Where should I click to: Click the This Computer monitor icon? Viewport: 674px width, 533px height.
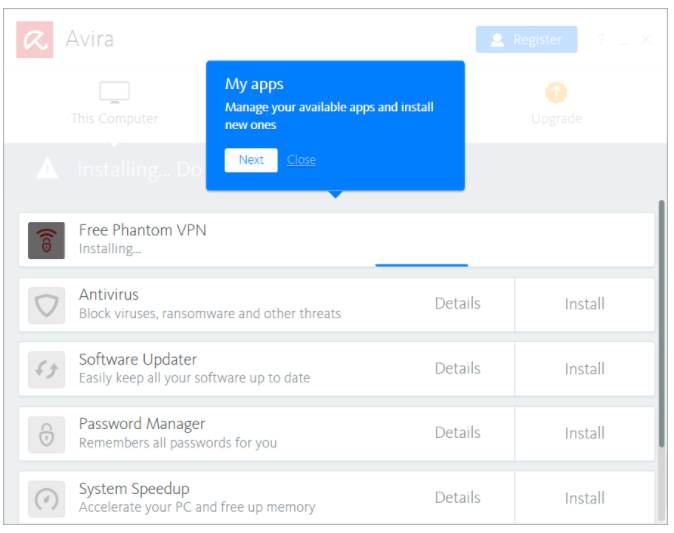tap(114, 92)
